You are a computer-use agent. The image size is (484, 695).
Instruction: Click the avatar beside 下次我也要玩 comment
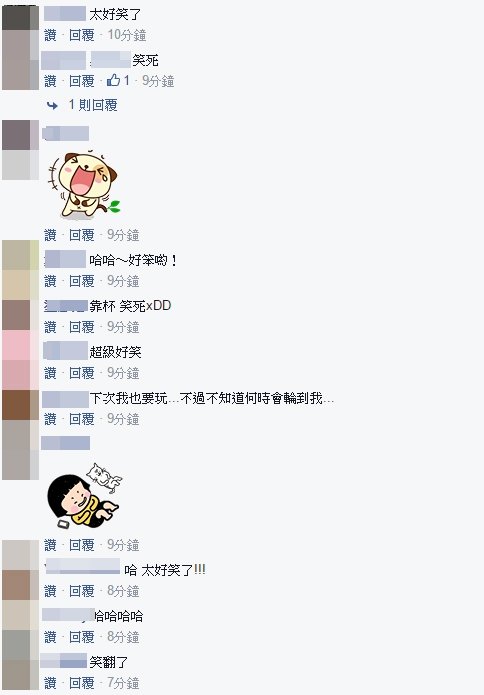point(20,405)
